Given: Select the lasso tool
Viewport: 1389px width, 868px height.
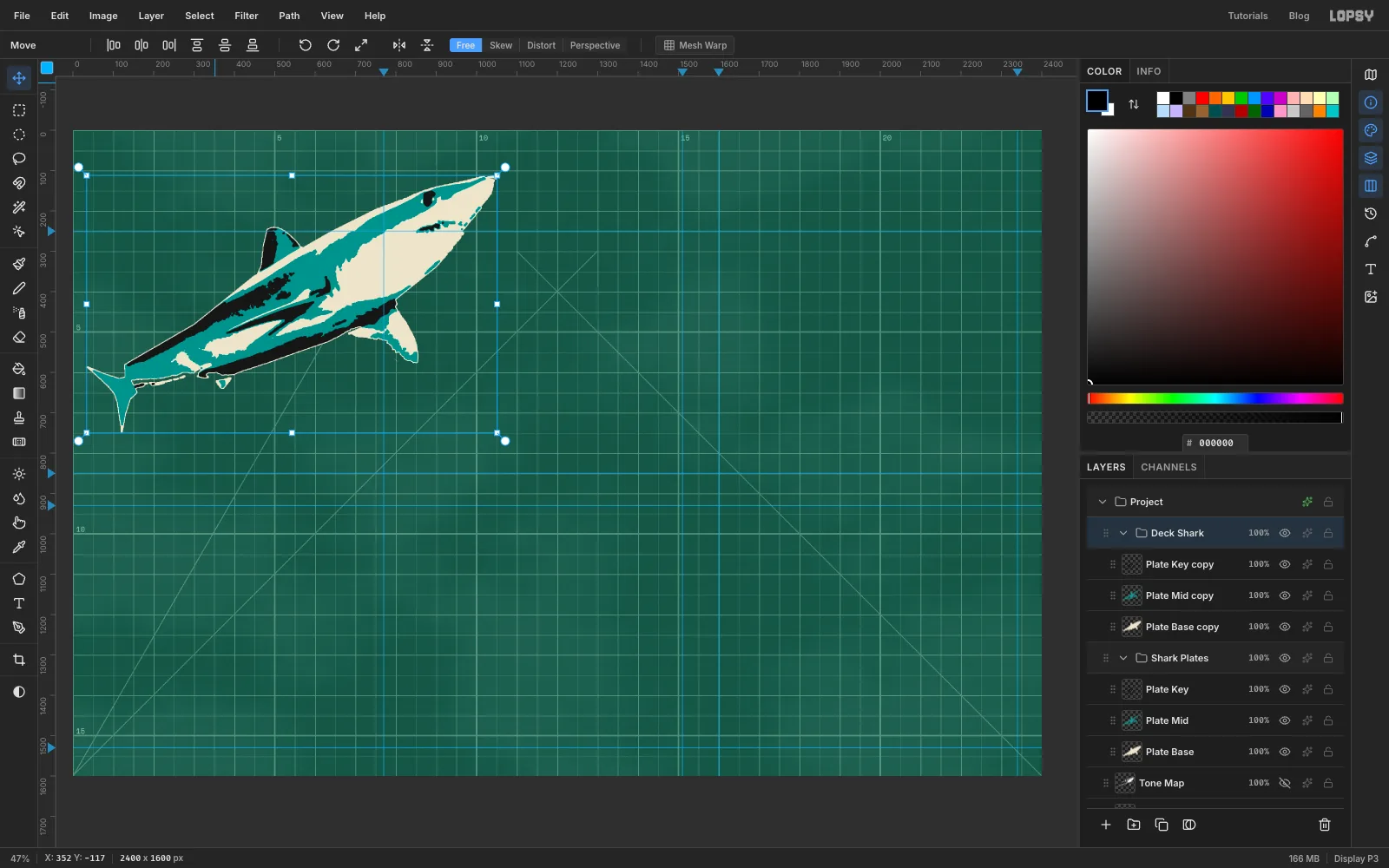Looking at the screenshot, I should click(19, 159).
